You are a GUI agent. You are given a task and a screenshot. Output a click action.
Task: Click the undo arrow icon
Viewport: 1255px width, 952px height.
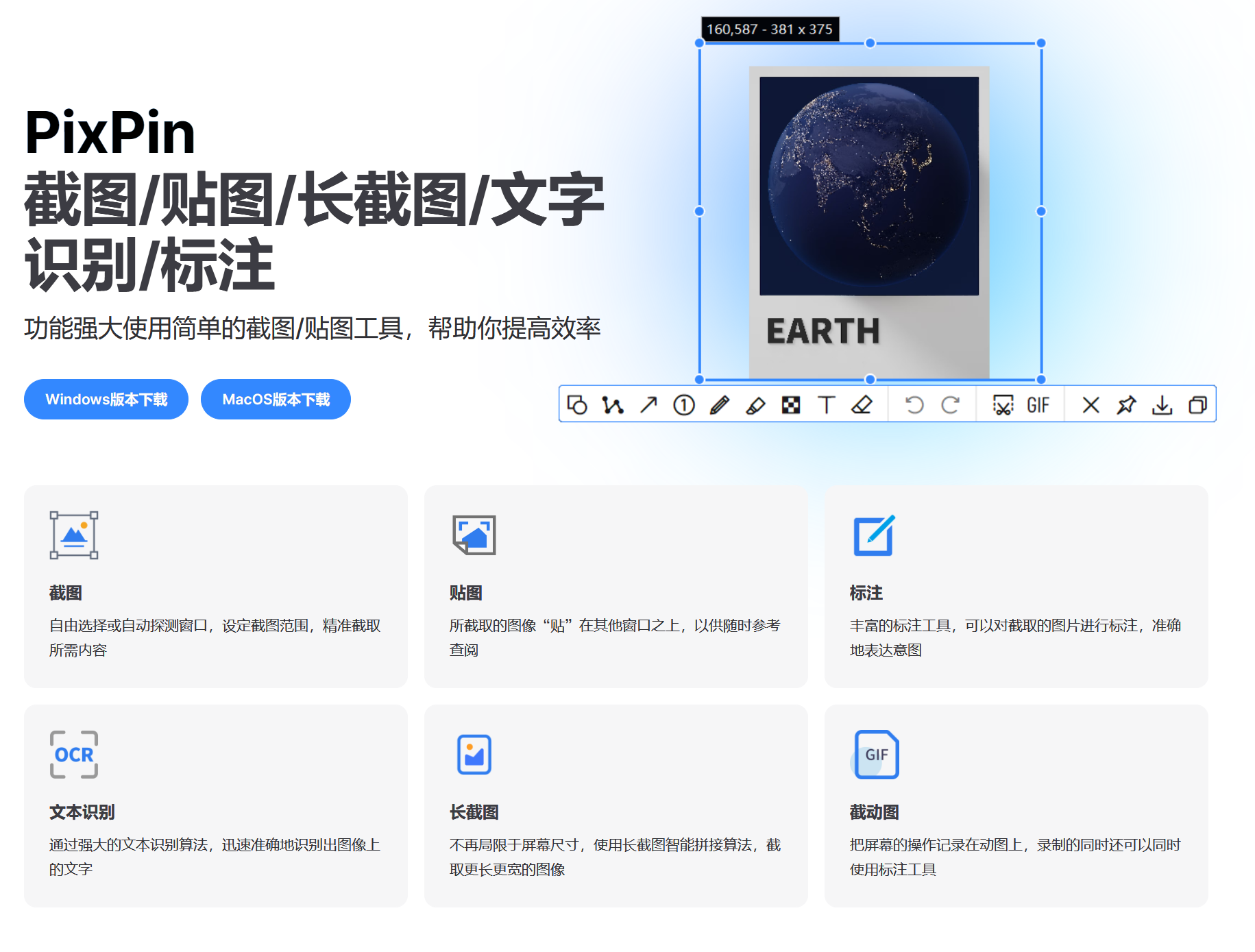pyautogui.click(x=914, y=405)
